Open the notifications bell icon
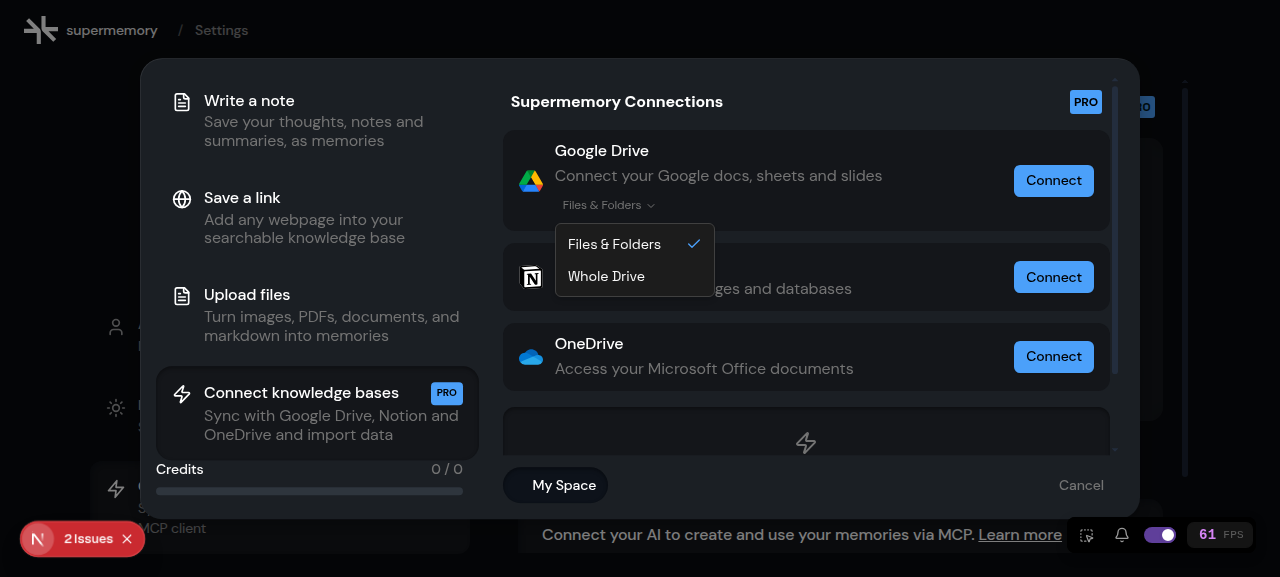The image size is (1280, 577). (1122, 535)
